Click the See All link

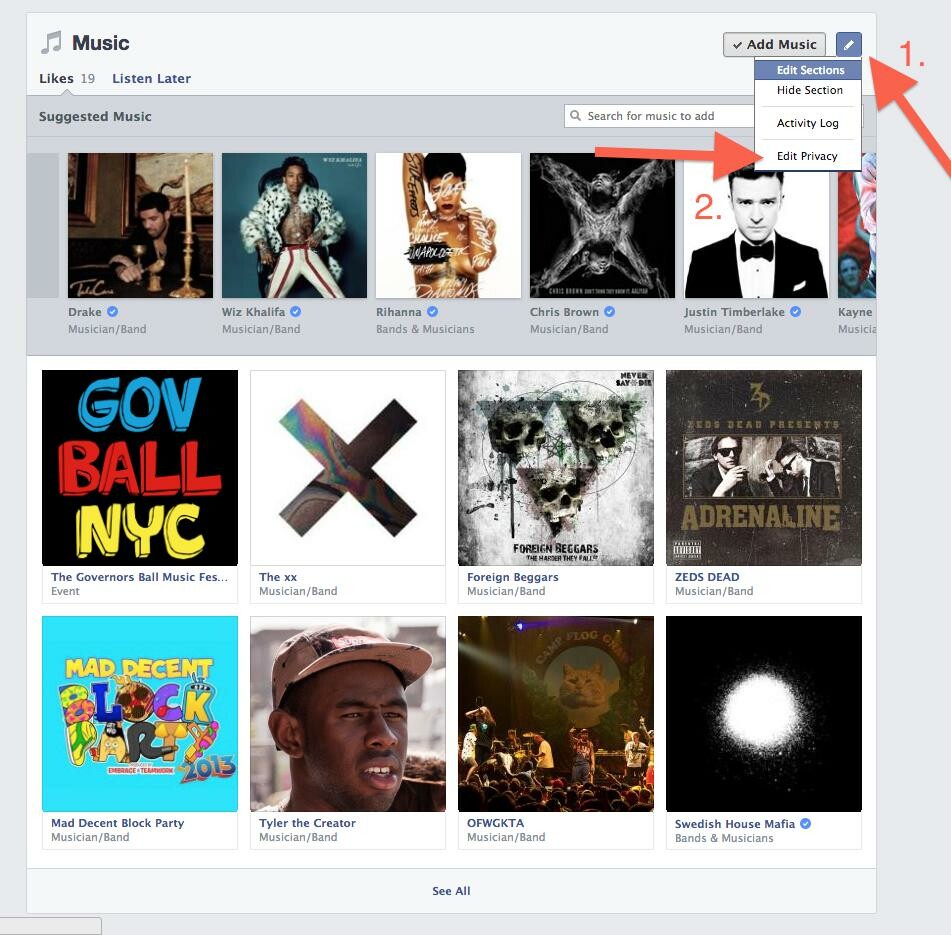coord(451,891)
